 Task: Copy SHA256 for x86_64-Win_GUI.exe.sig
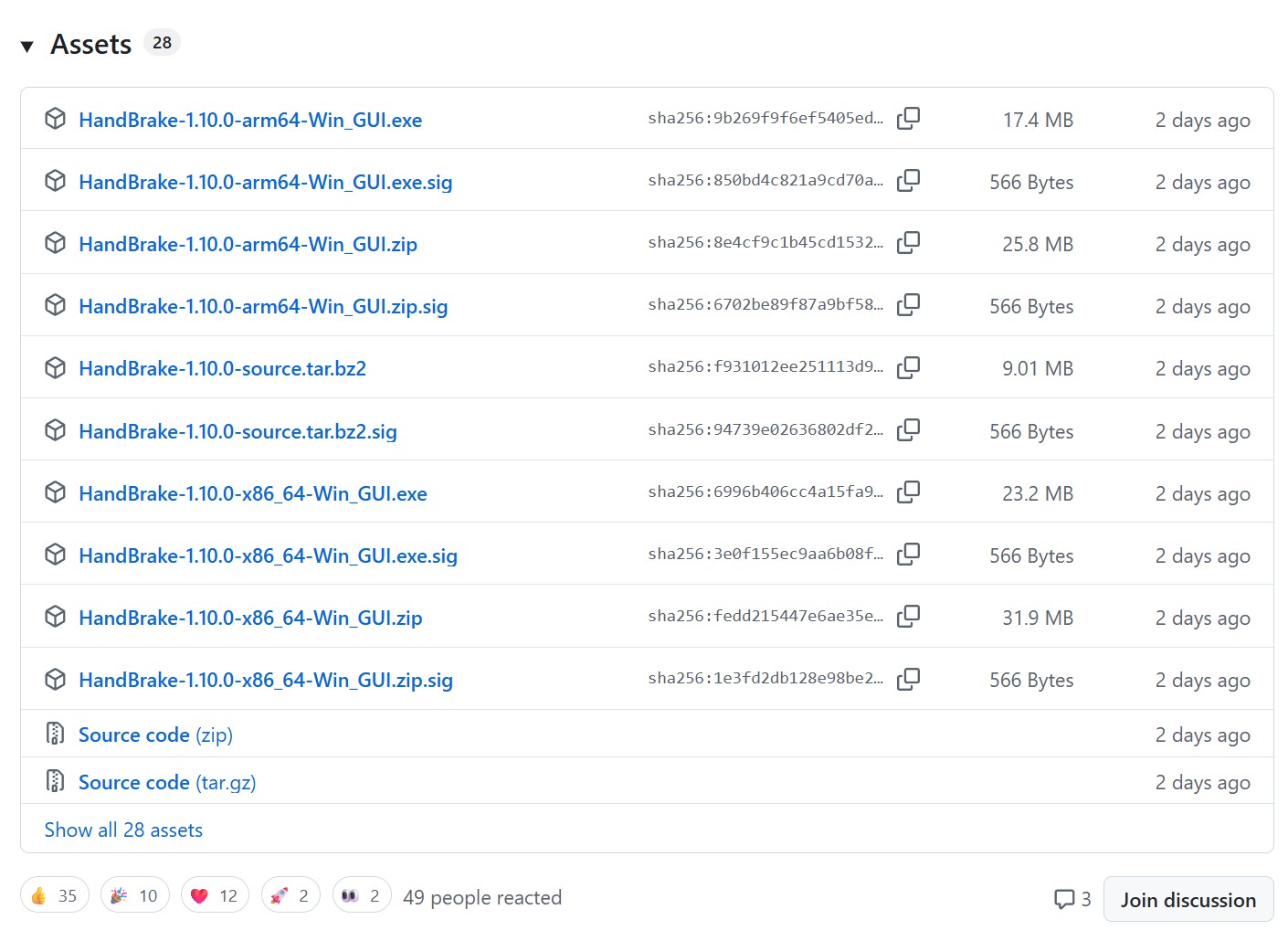click(908, 555)
